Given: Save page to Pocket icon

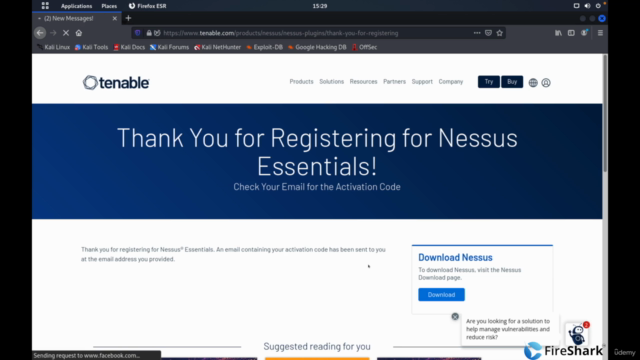Looking at the screenshot, I should (x=488, y=33).
